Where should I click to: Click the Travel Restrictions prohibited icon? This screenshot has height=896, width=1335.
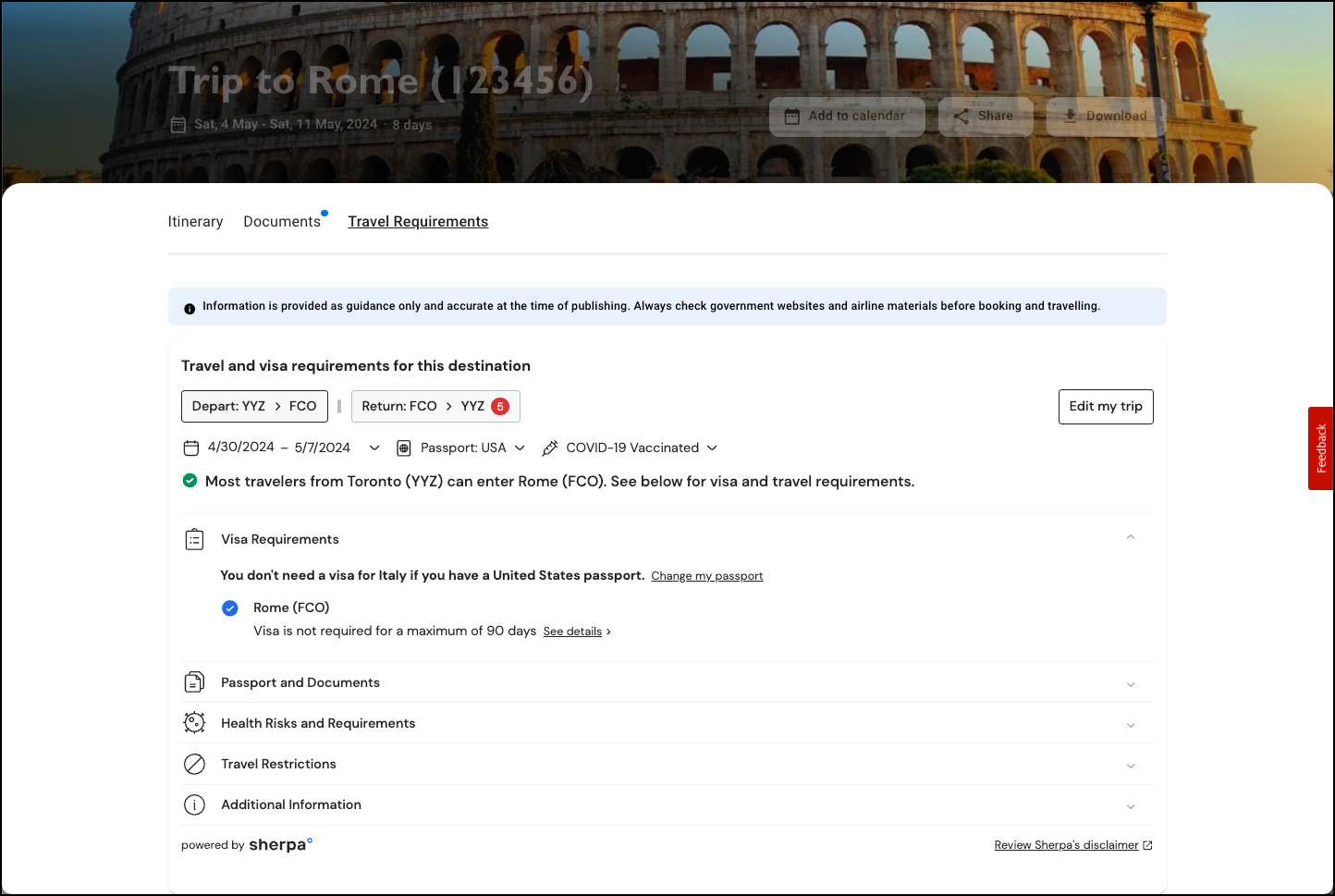click(x=194, y=764)
